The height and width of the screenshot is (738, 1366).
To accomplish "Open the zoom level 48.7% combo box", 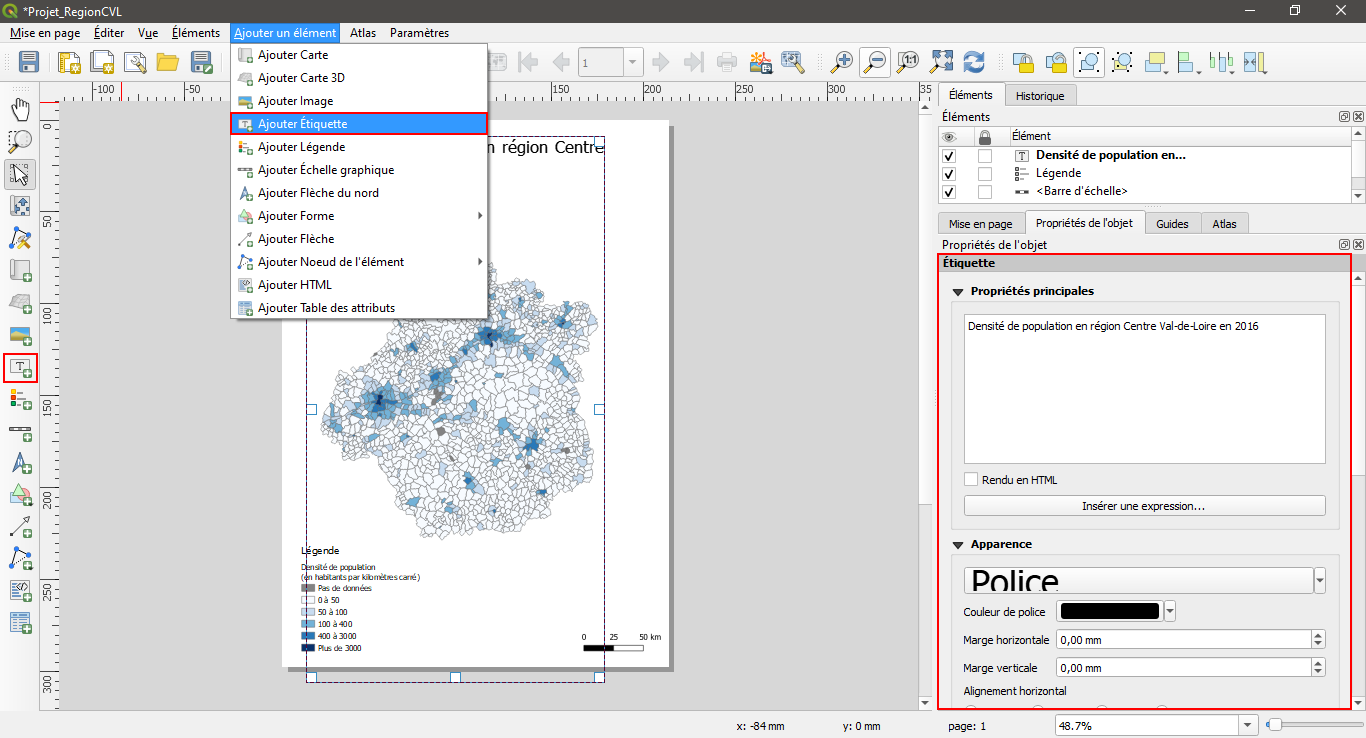I will pos(1156,725).
